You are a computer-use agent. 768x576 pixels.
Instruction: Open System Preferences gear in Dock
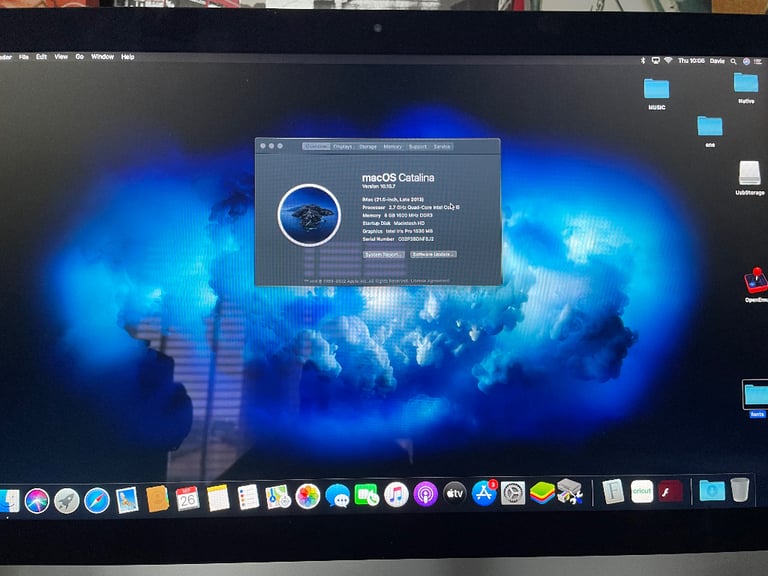513,493
